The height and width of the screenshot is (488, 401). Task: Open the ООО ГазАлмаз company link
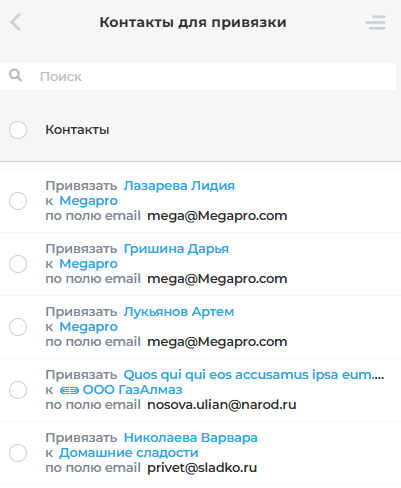point(132,390)
